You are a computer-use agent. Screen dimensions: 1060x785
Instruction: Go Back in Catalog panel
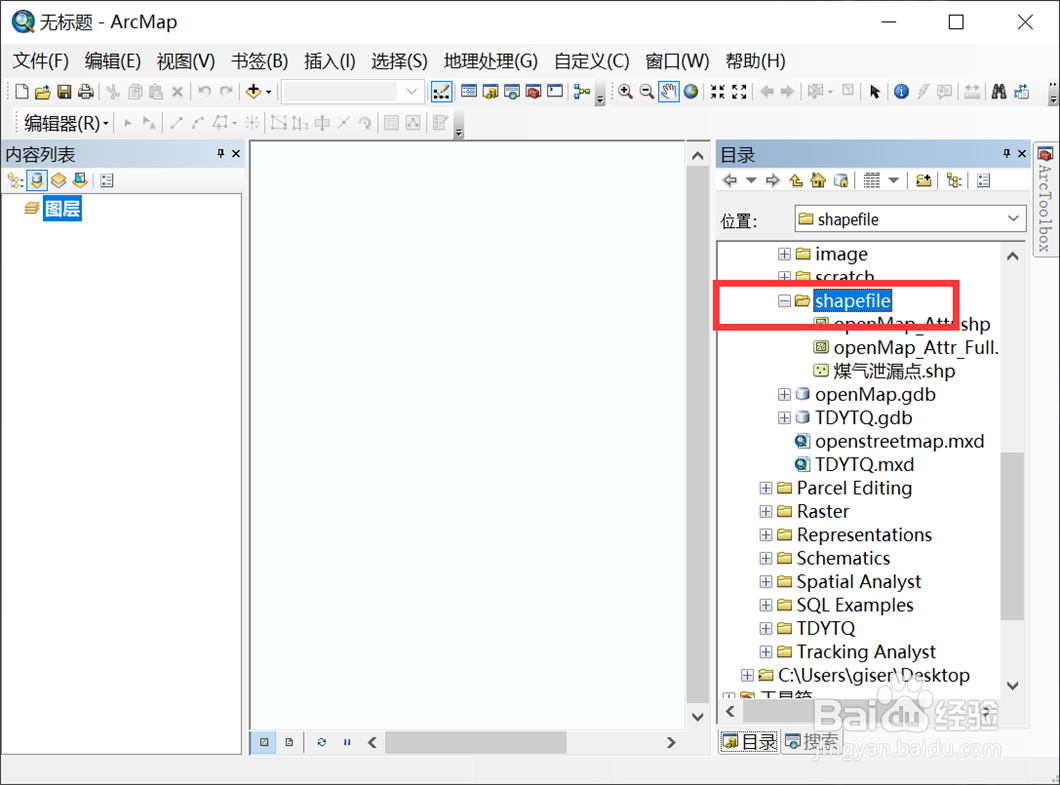[x=730, y=181]
